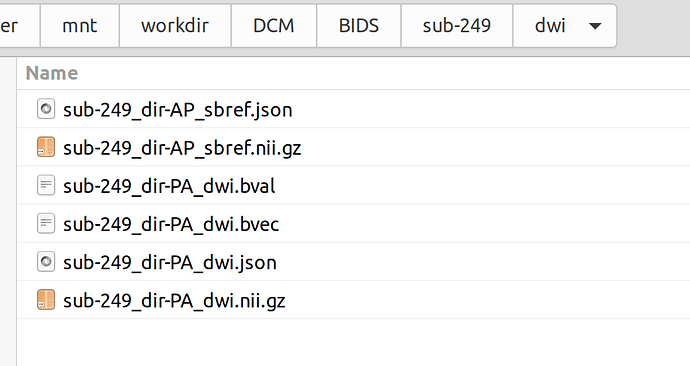Click the sub-249_dir-PA_dwi.bval text file icon

tap(46, 185)
